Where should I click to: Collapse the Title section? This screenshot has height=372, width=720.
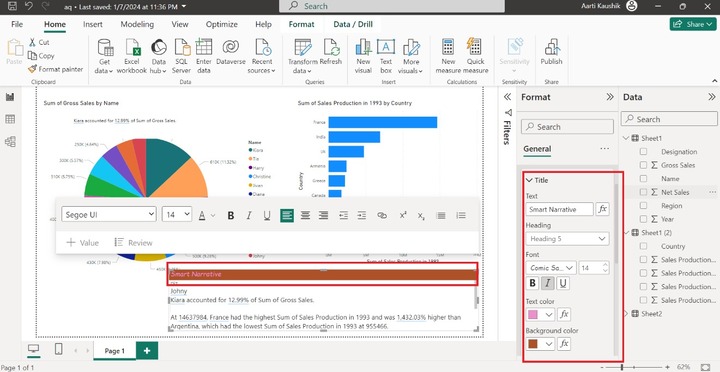coord(529,180)
